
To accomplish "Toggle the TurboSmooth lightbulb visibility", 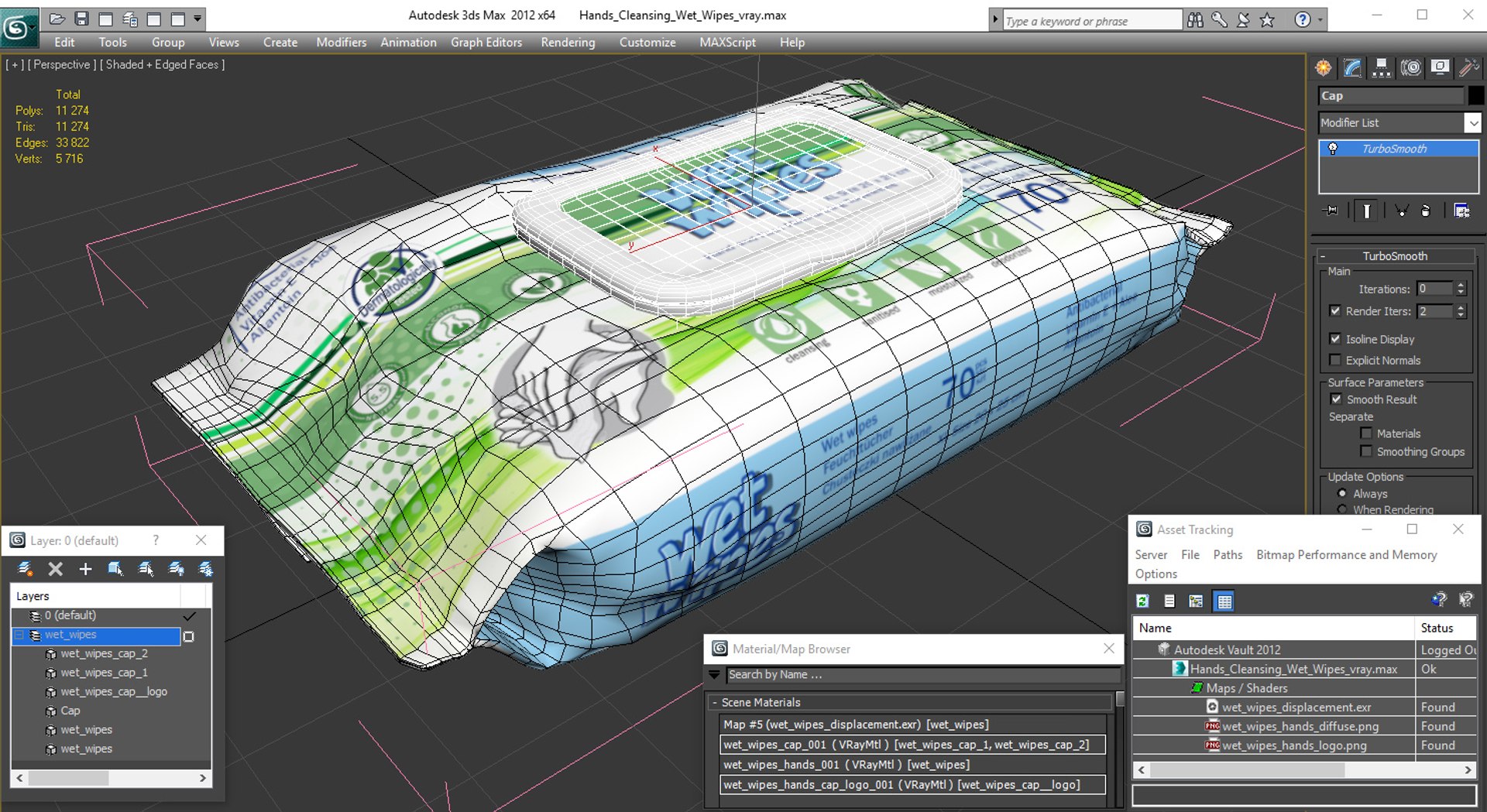I will pyautogui.click(x=1333, y=149).
